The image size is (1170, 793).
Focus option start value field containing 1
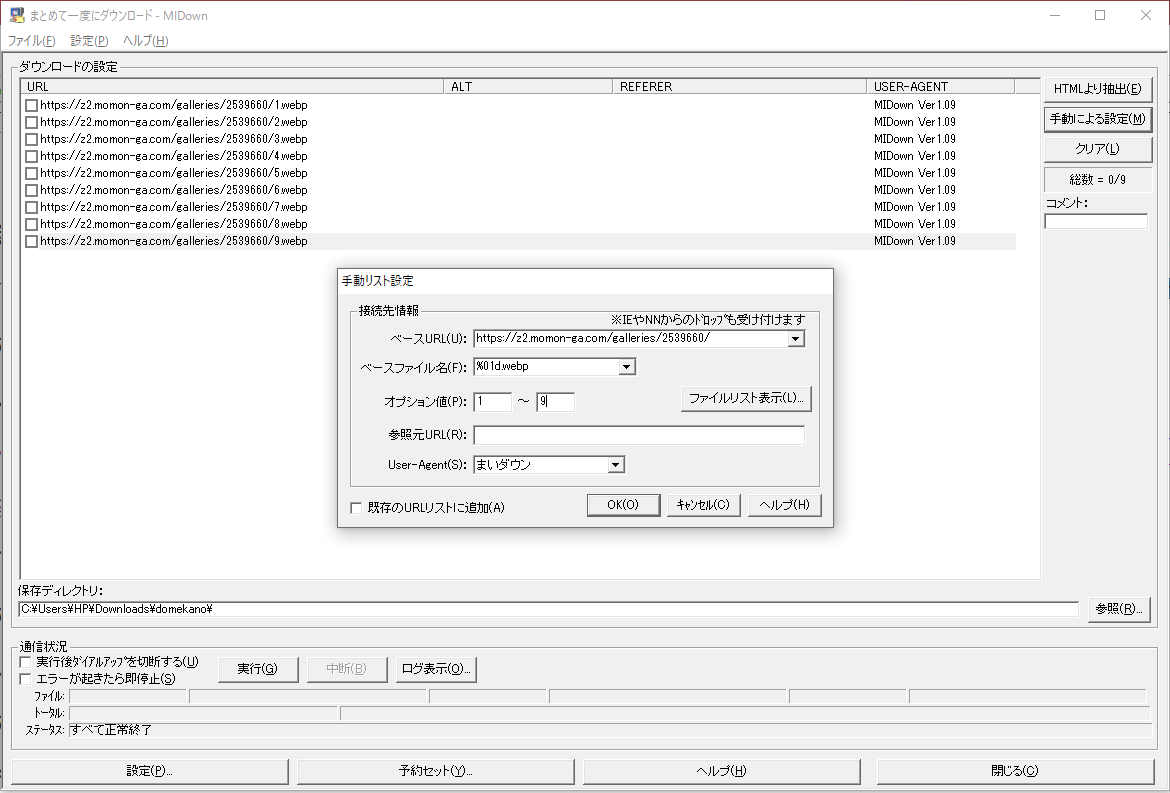492,402
